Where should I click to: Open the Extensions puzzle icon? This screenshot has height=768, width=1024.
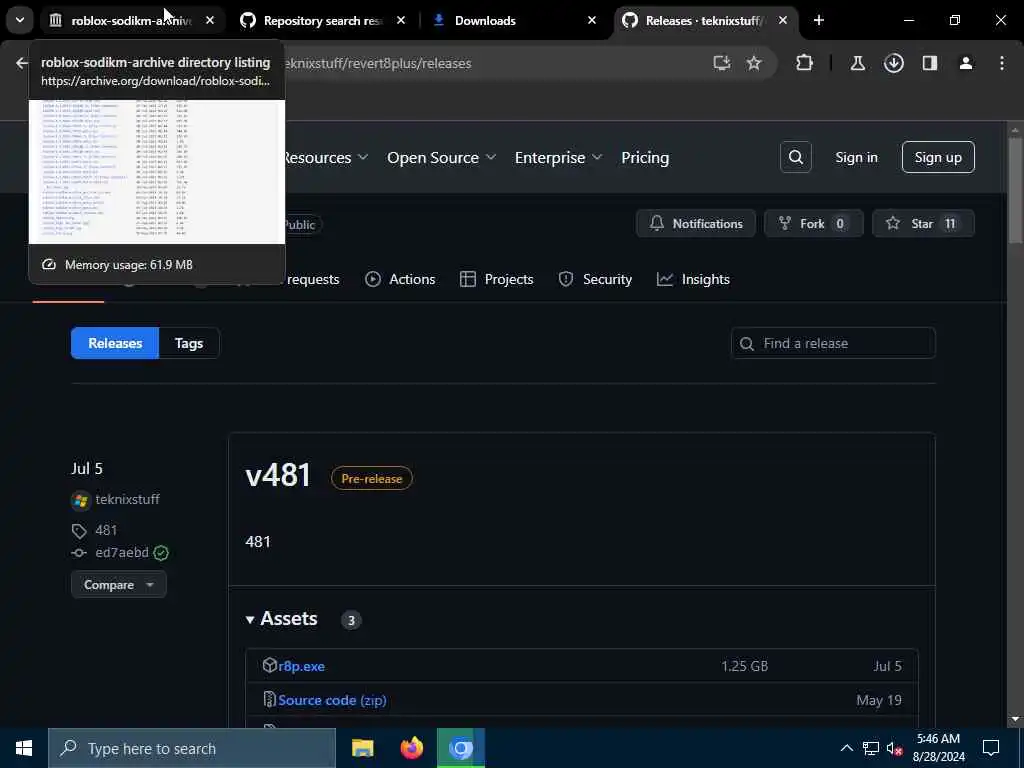(805, 63)
